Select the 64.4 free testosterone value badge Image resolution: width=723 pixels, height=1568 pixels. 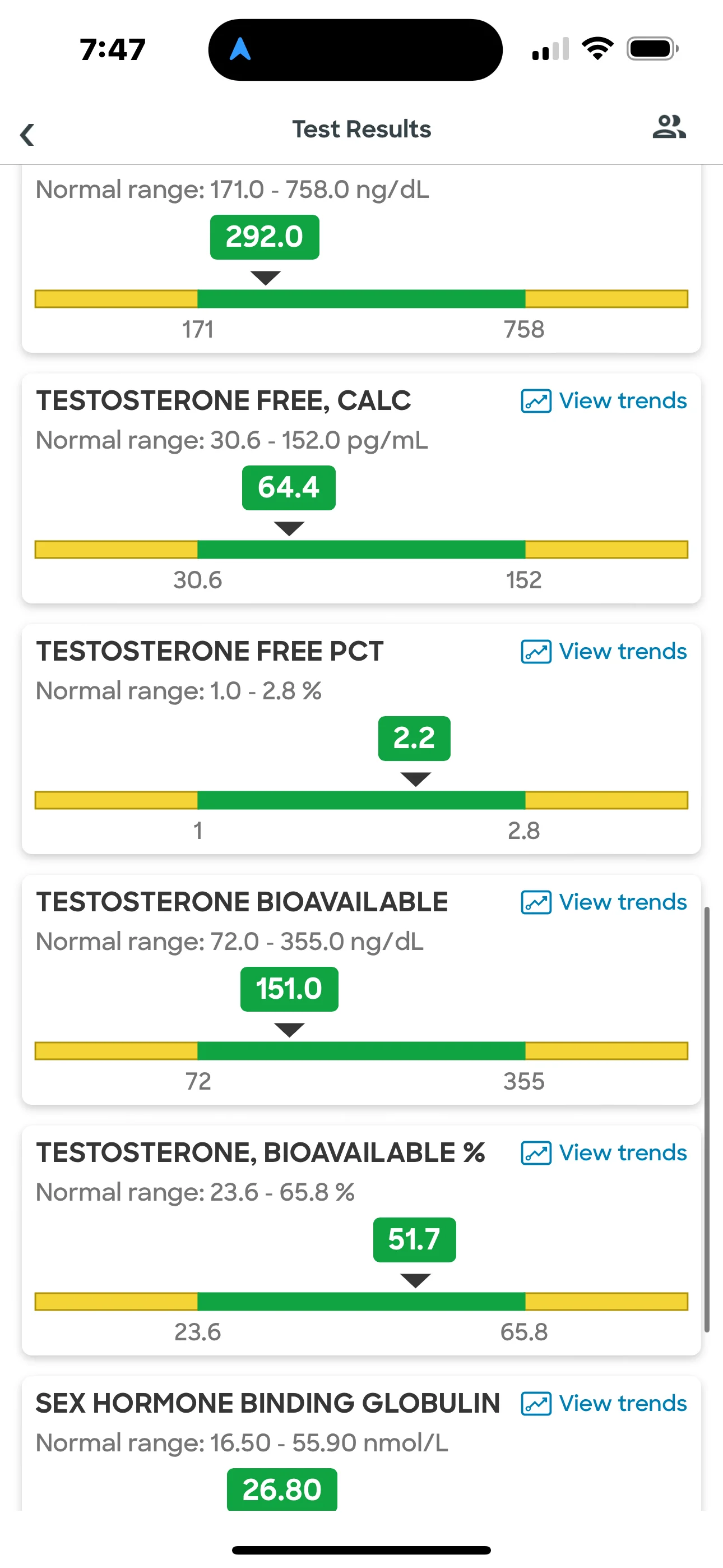click(289, 487)
